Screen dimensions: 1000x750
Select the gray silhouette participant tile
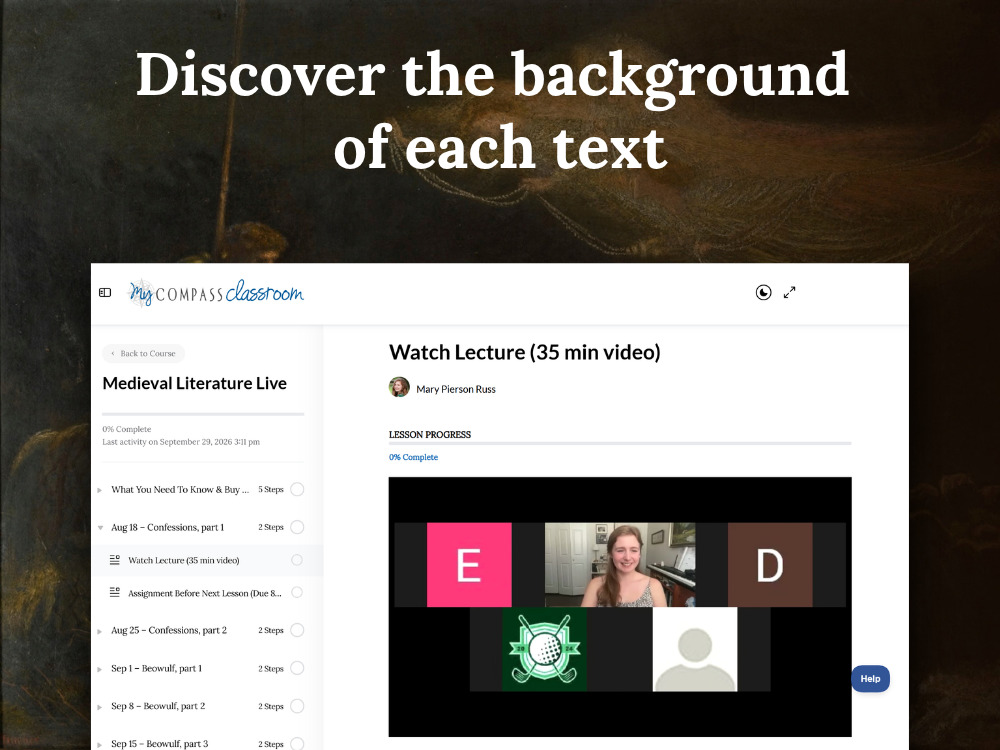695,649
